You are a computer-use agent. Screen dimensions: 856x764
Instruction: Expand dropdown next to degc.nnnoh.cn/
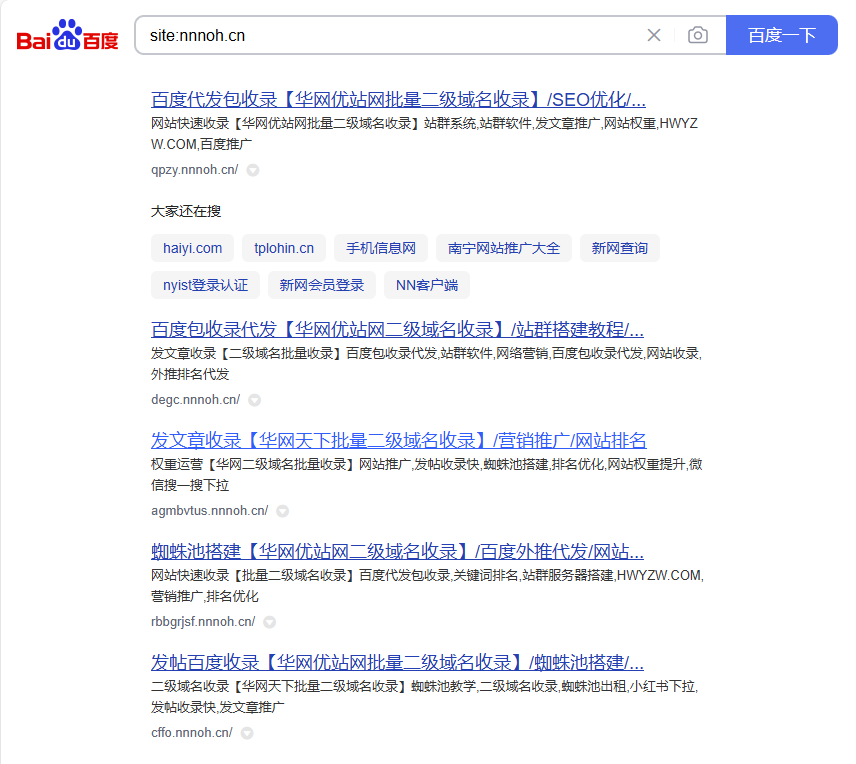pos(254,400)
